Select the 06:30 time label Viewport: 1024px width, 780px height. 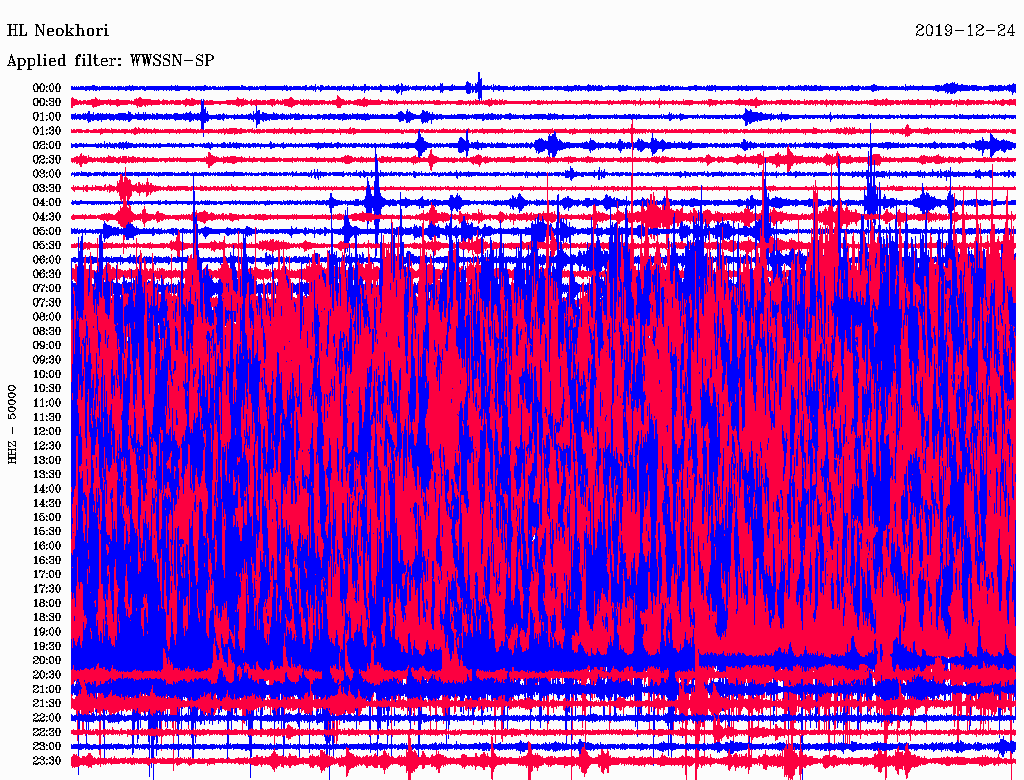click(x=47, y=274)
